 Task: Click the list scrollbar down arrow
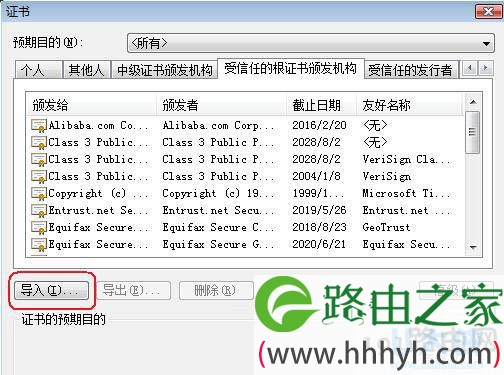473,247
